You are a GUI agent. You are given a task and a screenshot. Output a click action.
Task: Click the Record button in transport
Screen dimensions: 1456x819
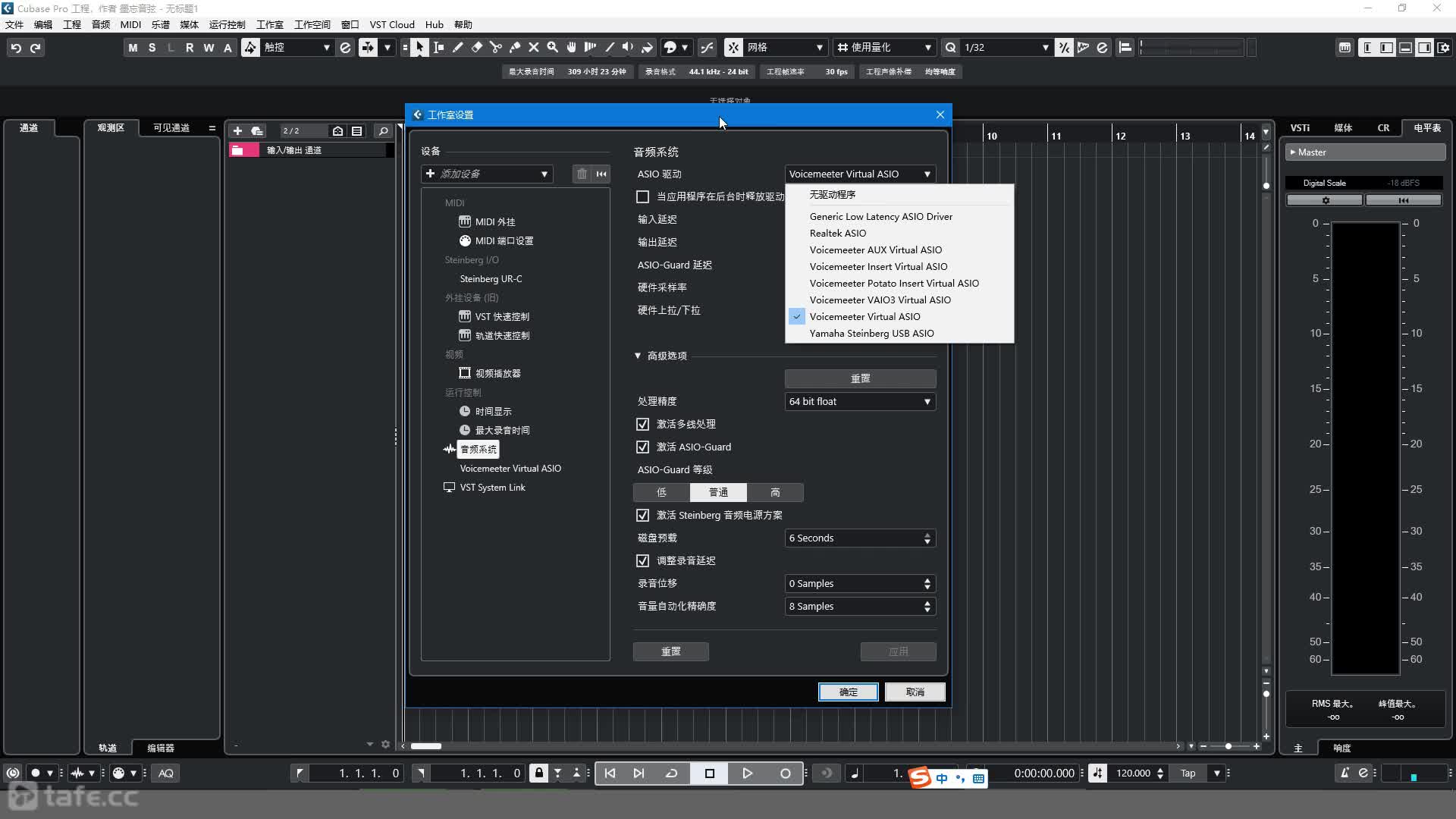coord(785,773)
